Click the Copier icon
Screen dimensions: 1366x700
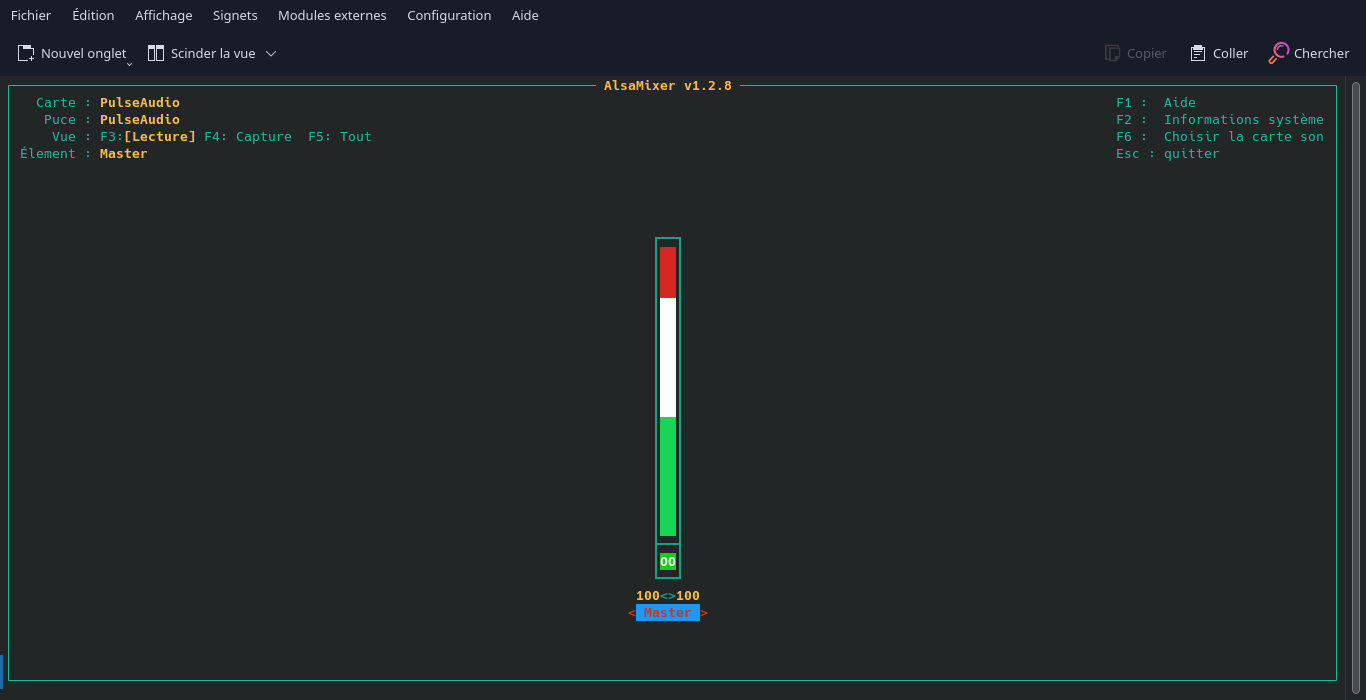click(1112, 53)
